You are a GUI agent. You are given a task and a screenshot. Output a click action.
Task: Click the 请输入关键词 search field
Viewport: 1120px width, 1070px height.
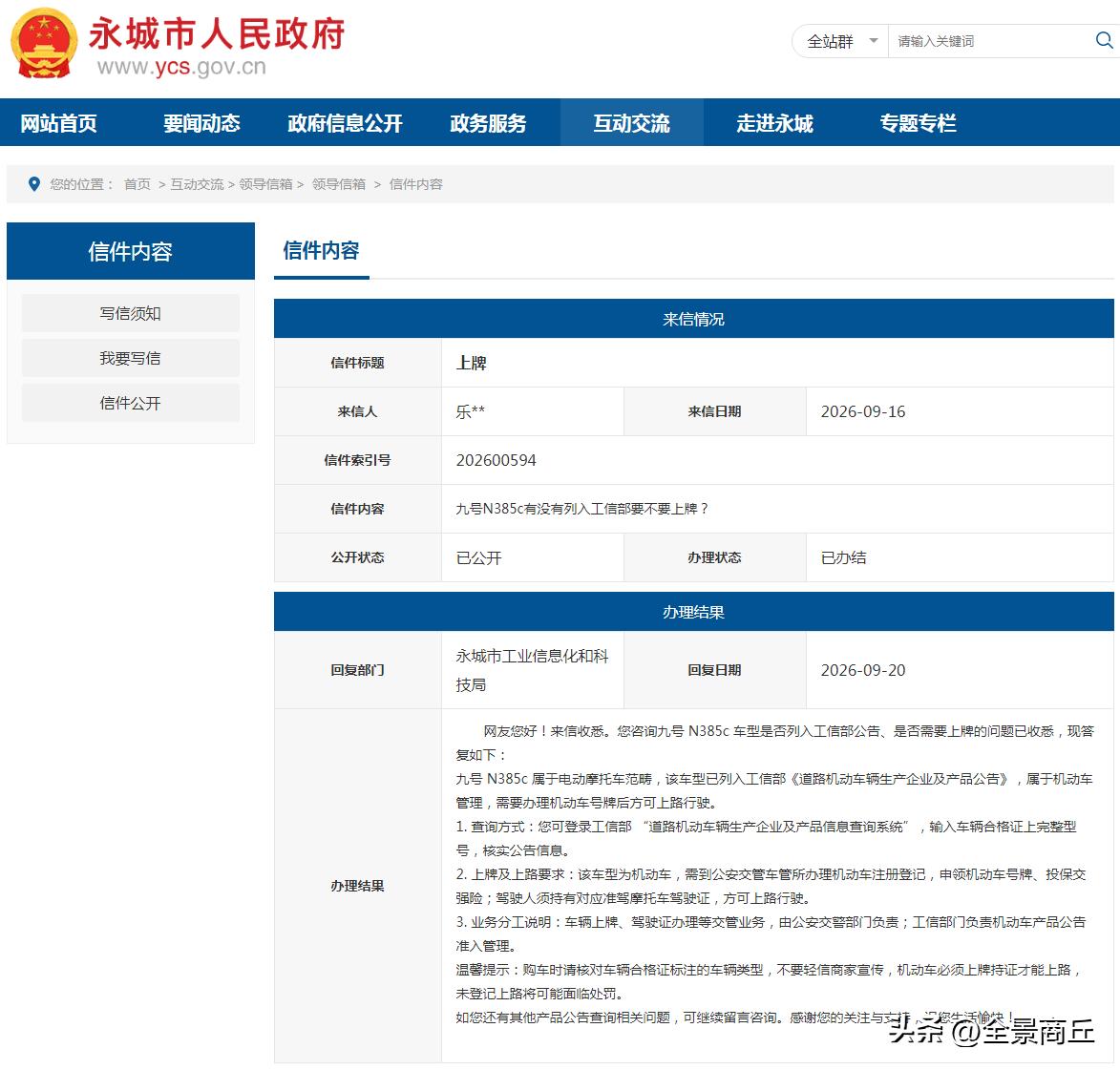pos(991,41)
